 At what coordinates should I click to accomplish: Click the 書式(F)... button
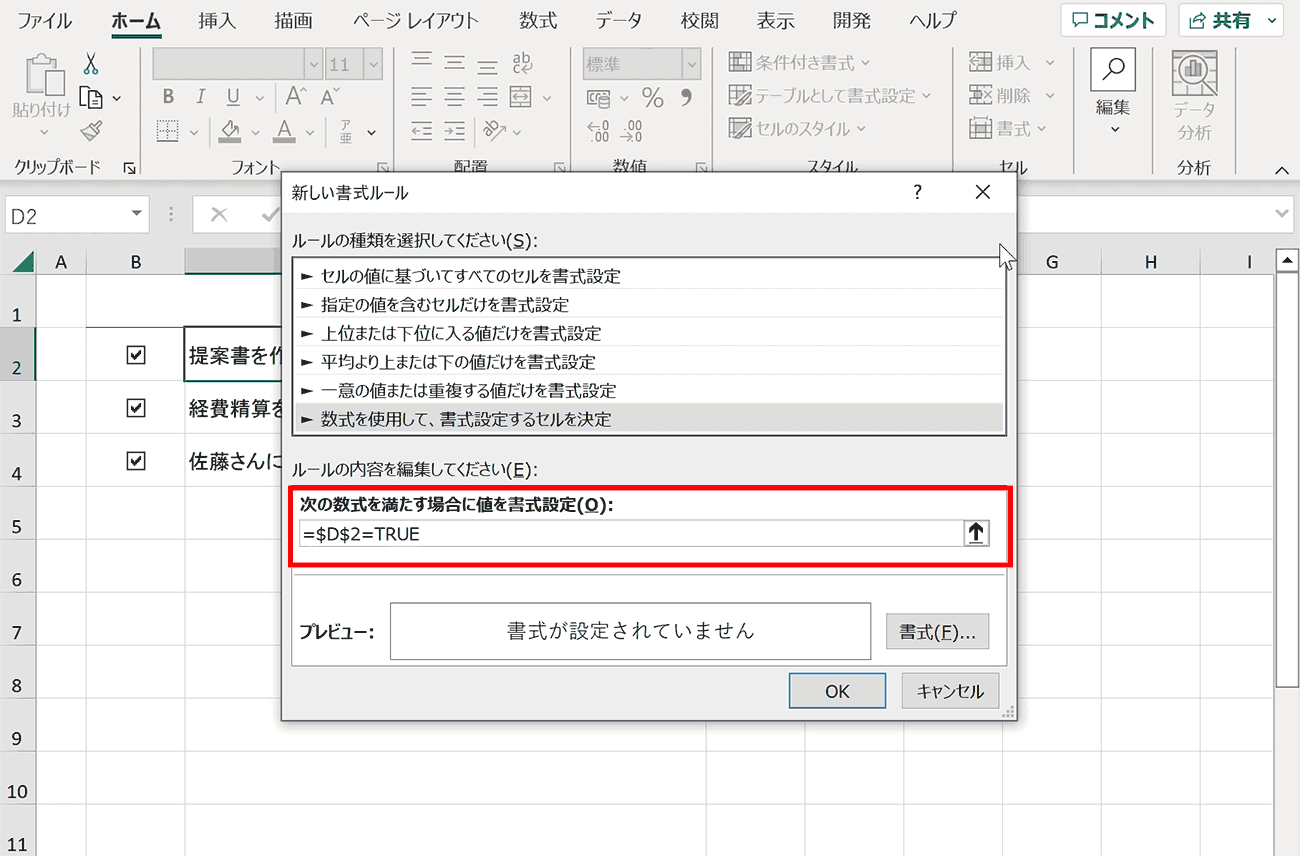pos(937,632)
